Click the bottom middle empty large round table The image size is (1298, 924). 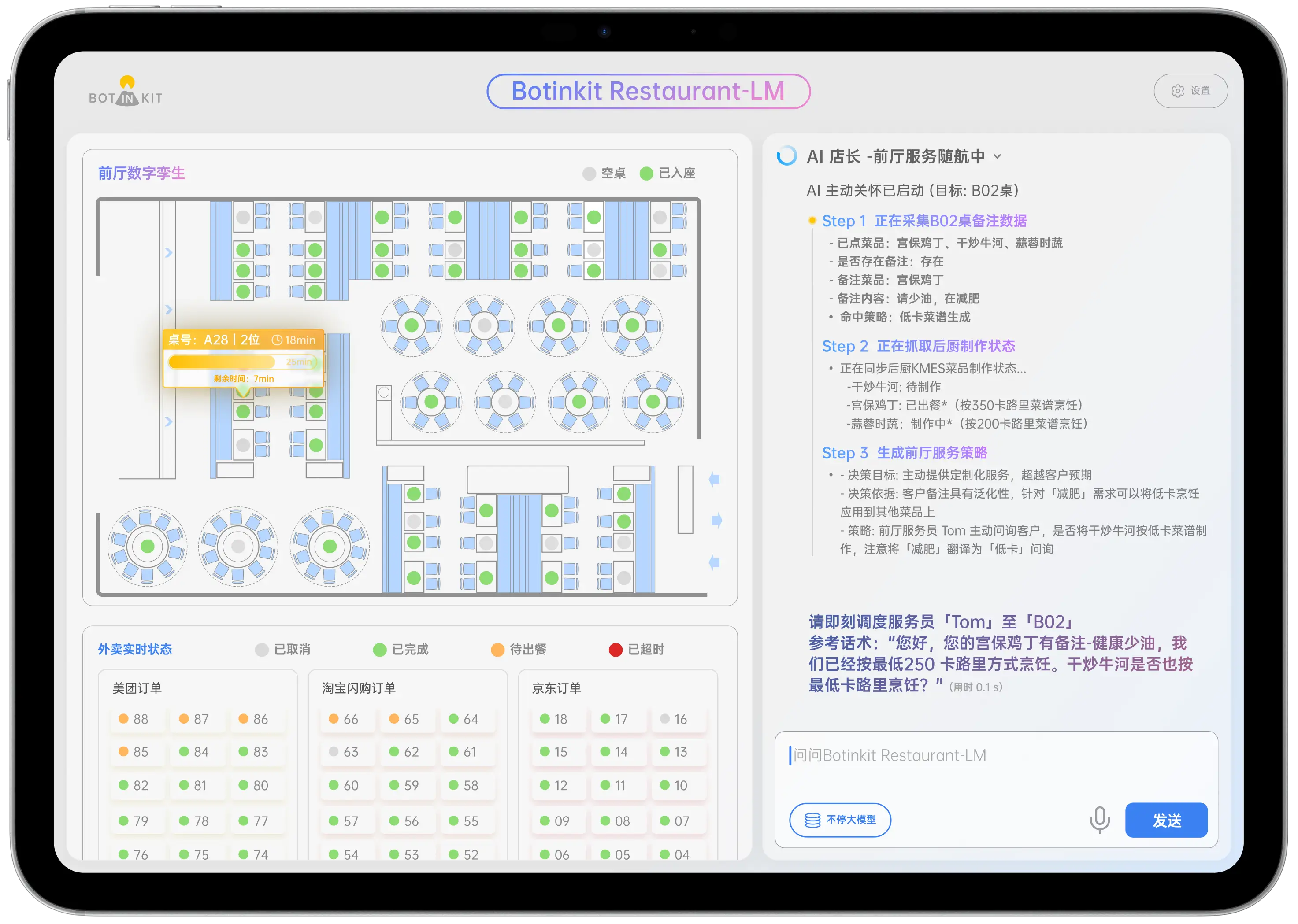pyautogui.click(x=238, y=547)
